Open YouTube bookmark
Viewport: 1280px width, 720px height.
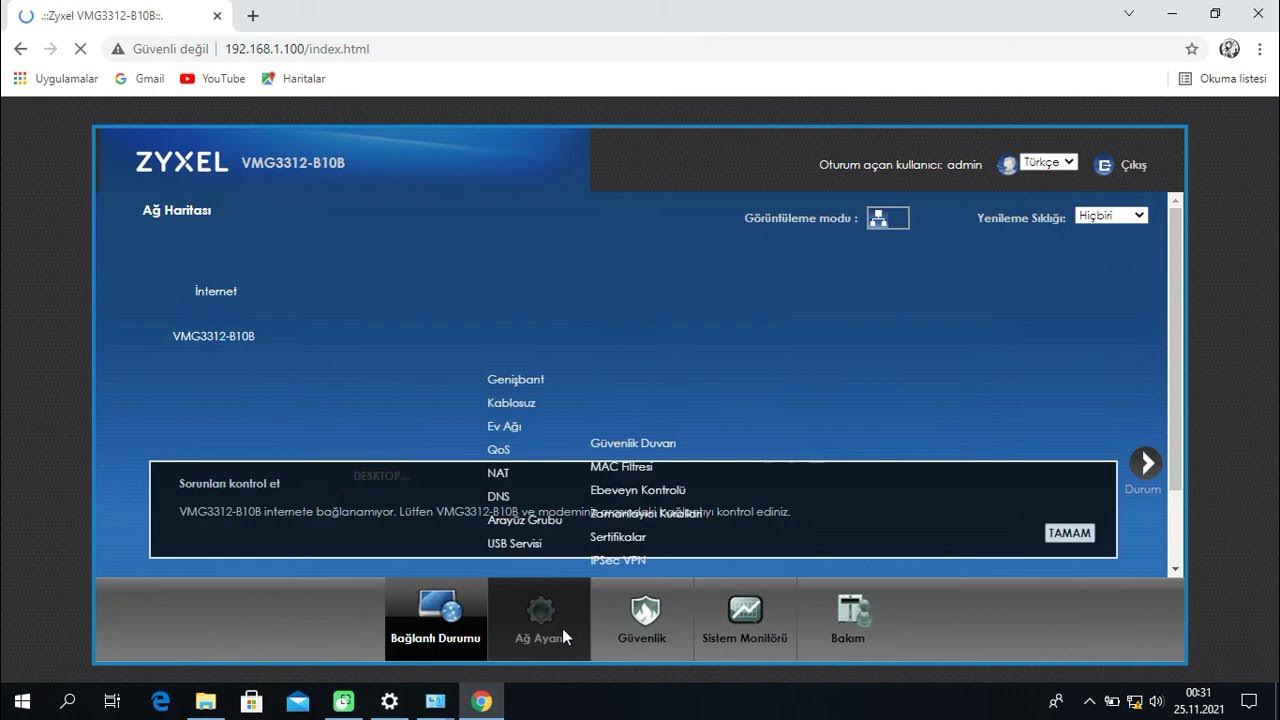[212, 78]
